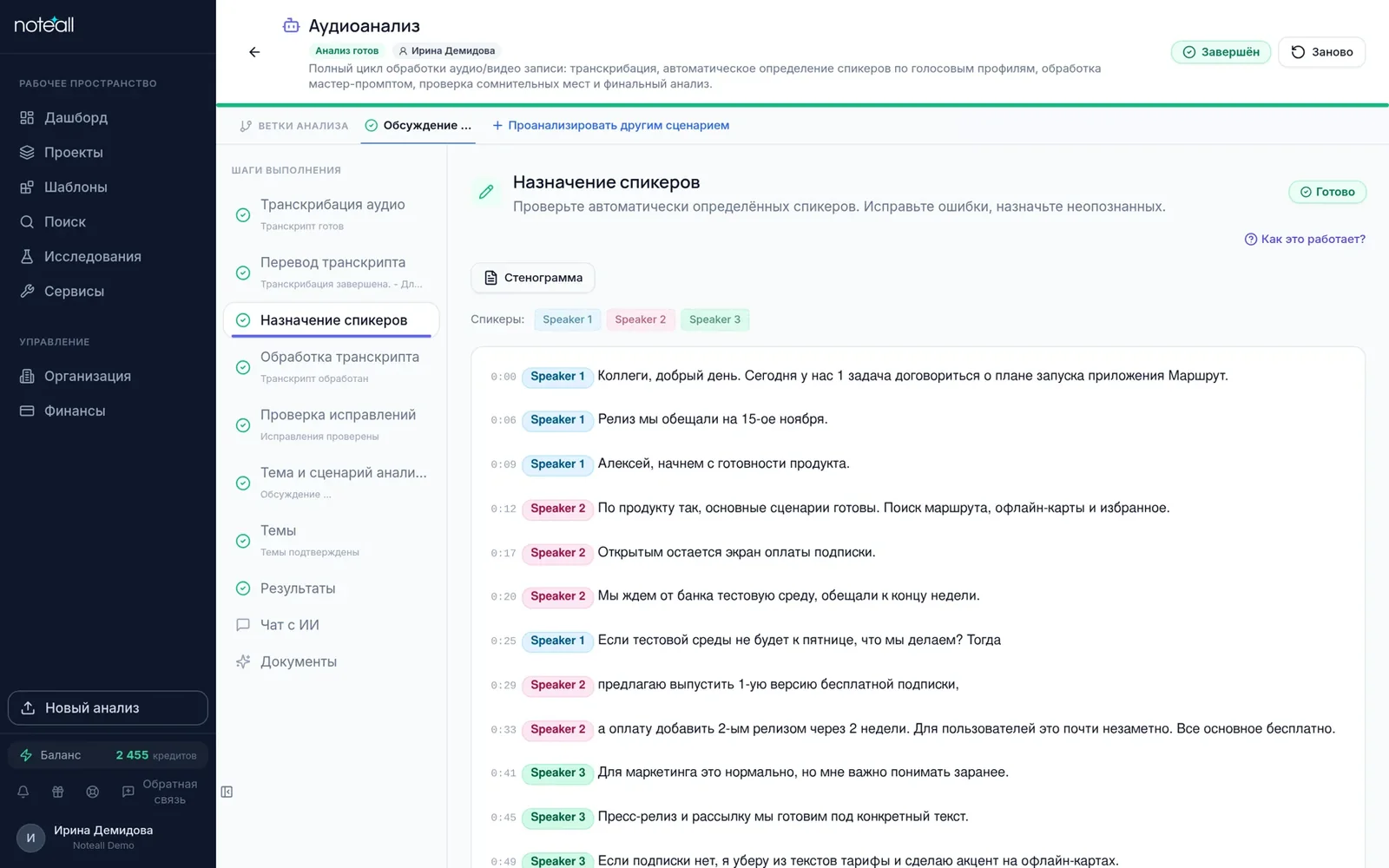Click Speaker 1 tag at 0:00 line
The image size is (1389, 868).
pos(557,377)
